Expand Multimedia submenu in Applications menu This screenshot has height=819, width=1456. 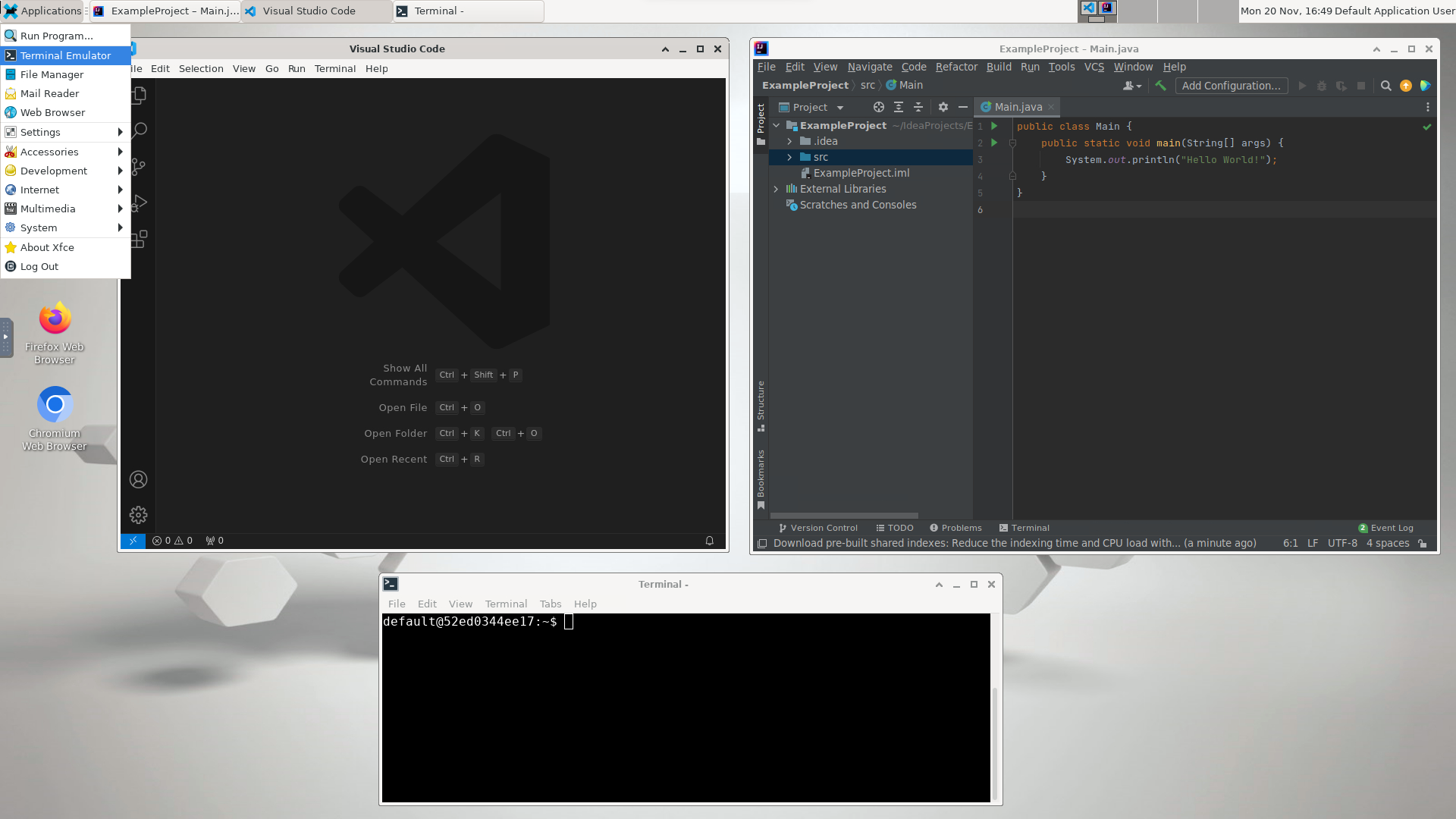coord(65,209)
